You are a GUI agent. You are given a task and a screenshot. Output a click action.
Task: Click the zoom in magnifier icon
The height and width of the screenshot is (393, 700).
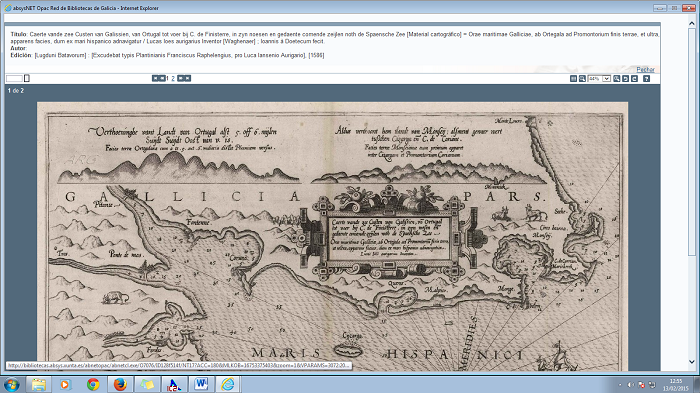click(x=617, y=78)
